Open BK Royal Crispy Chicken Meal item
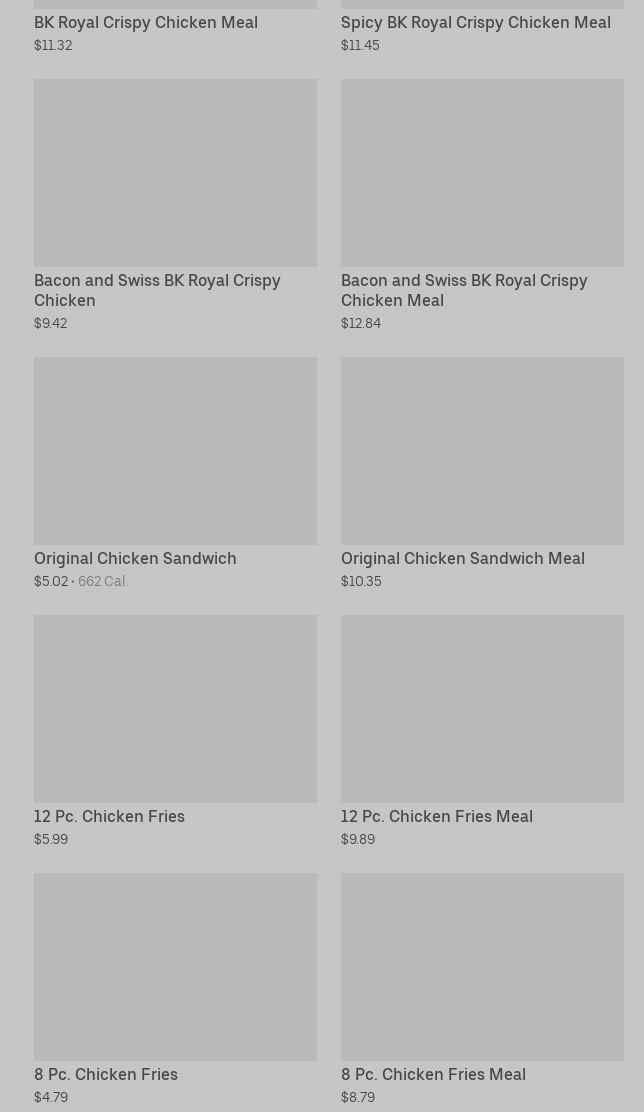The height and width of the screenshot is (1112, 644). click(x=146, y=22)
